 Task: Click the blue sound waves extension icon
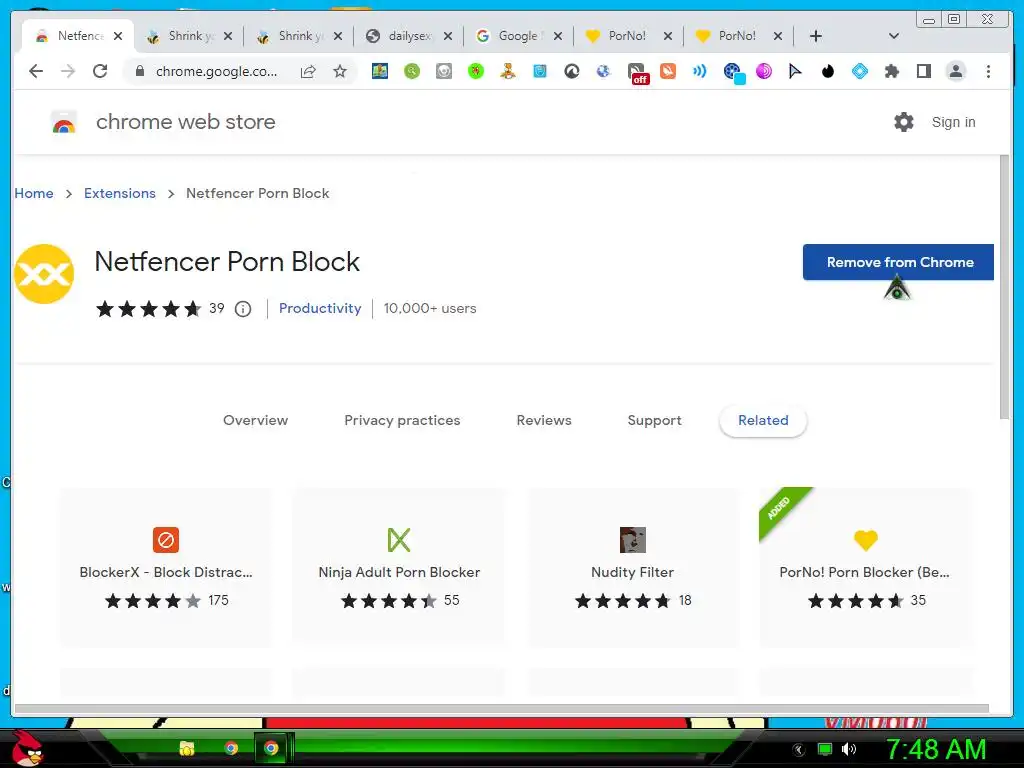[x=699, y=71]
